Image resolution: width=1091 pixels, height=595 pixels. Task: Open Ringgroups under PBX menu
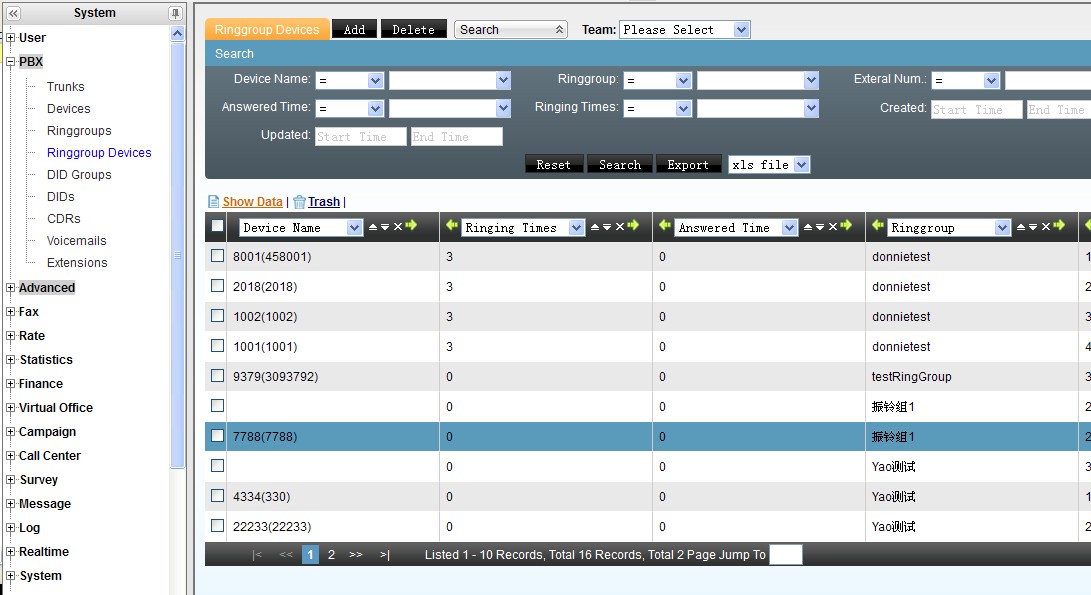pos(79,131)
